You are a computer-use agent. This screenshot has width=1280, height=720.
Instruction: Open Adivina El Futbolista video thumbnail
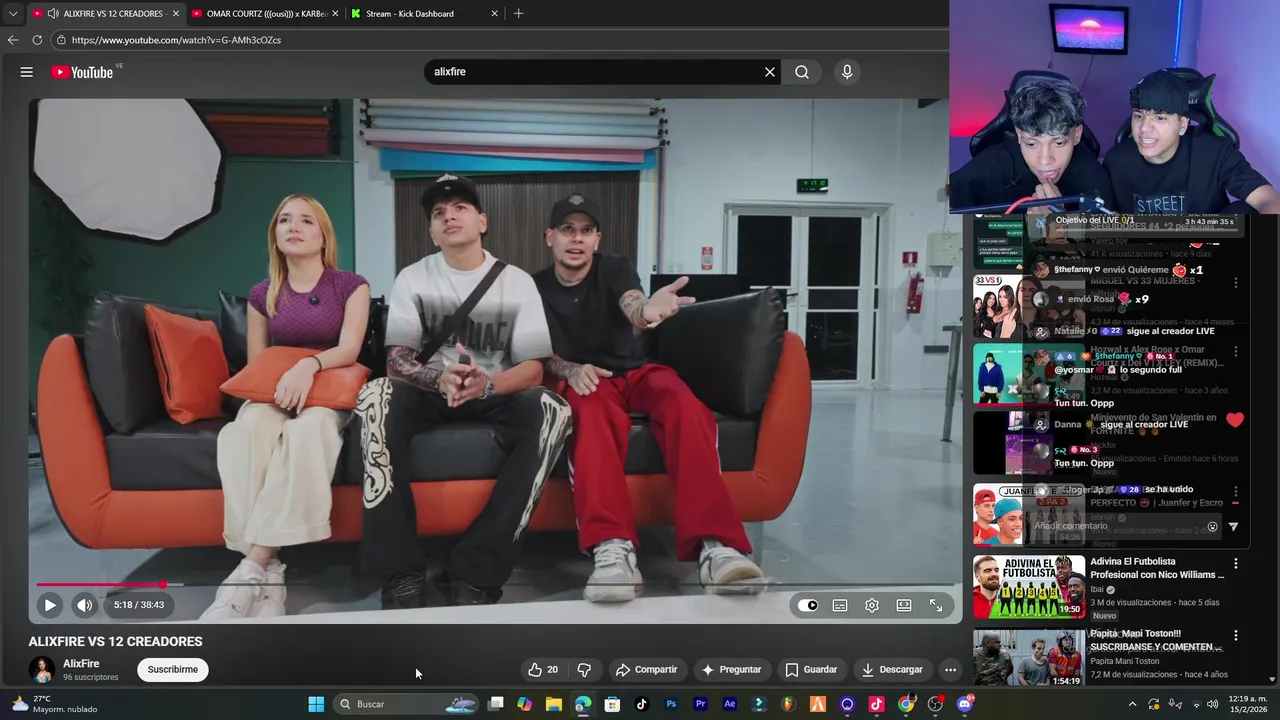1029,587
